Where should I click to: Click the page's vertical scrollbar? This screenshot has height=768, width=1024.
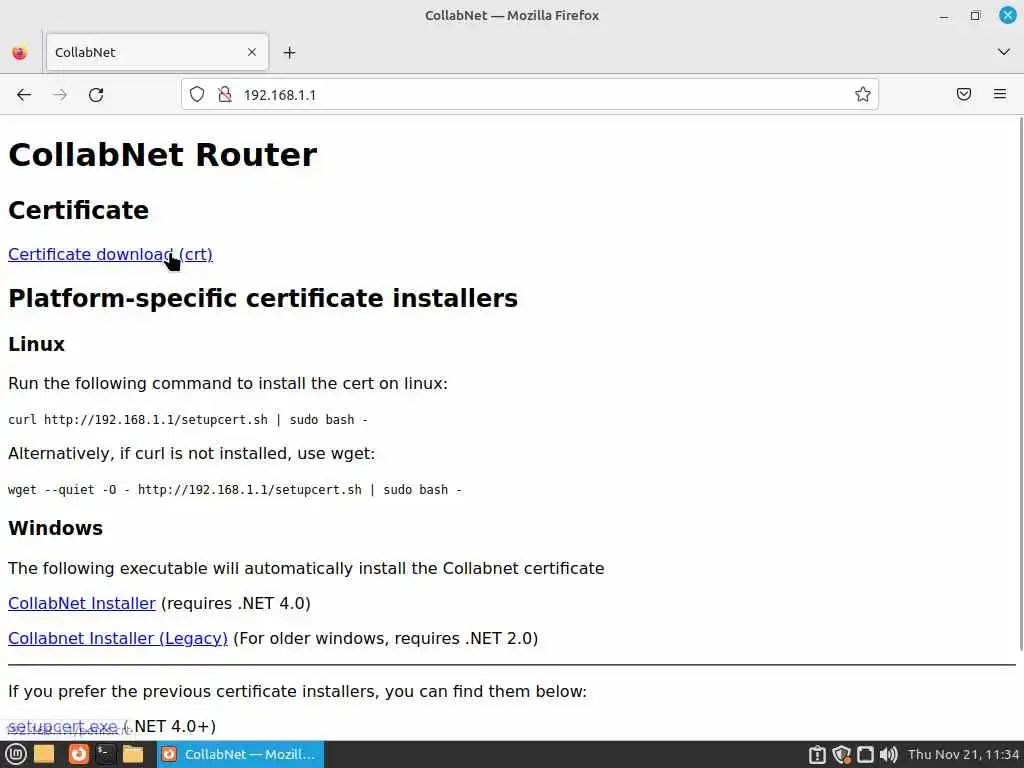pyautogui.click(x=1020, y=383)
